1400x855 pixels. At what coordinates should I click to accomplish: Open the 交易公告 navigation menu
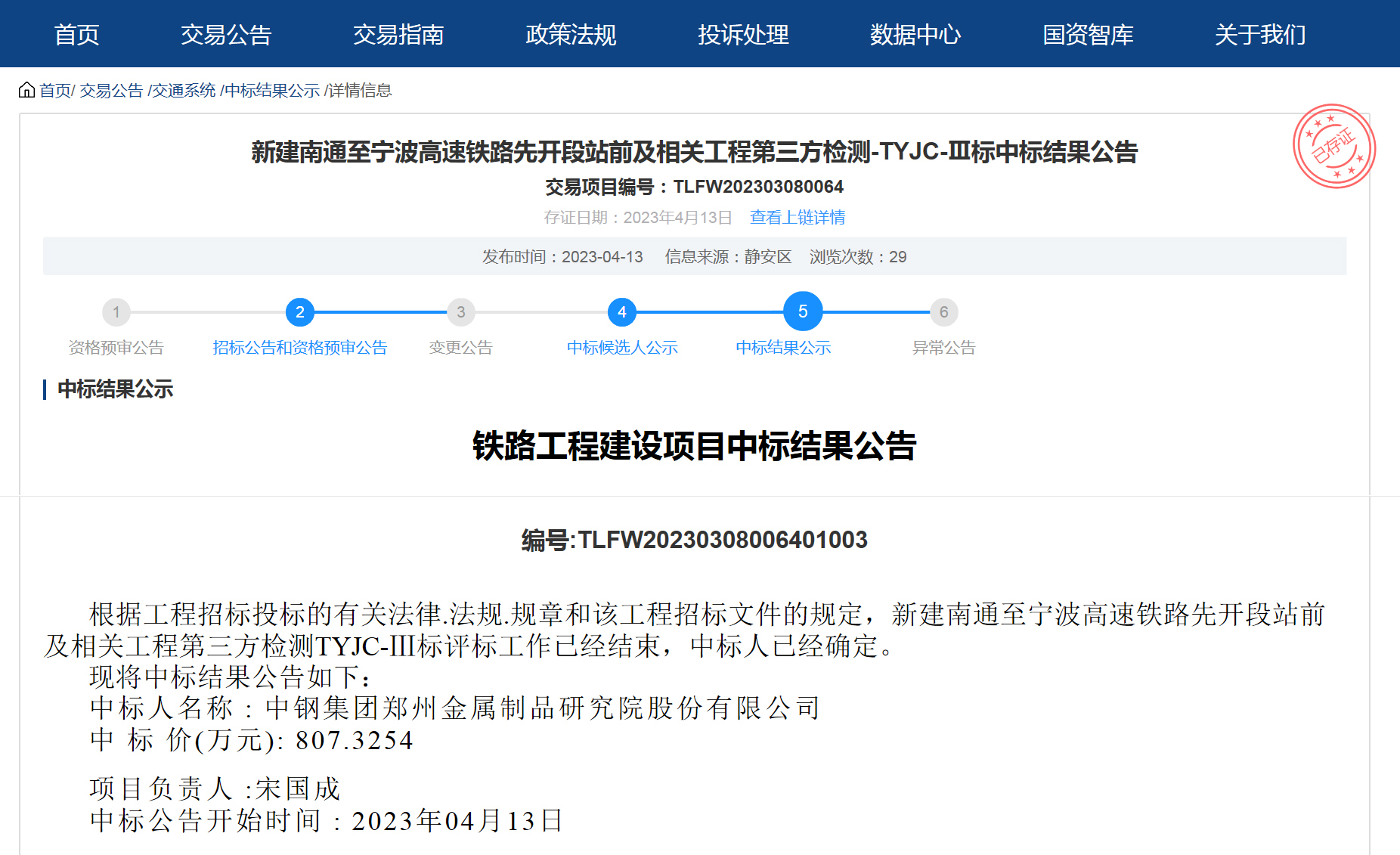point(226,35)
